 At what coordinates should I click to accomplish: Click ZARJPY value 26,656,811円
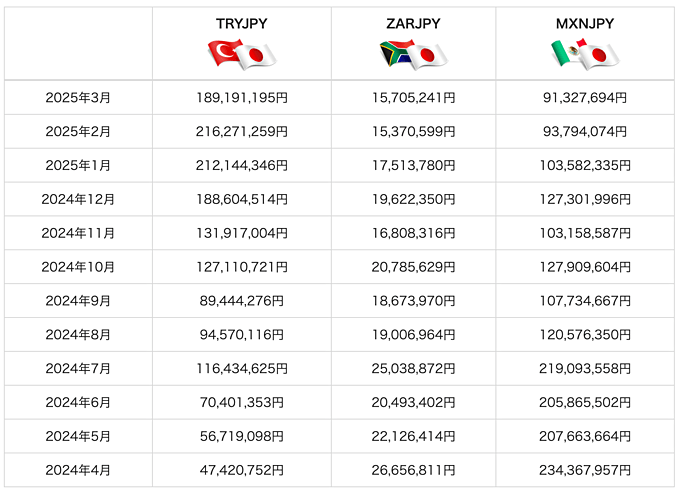[413, 470]
